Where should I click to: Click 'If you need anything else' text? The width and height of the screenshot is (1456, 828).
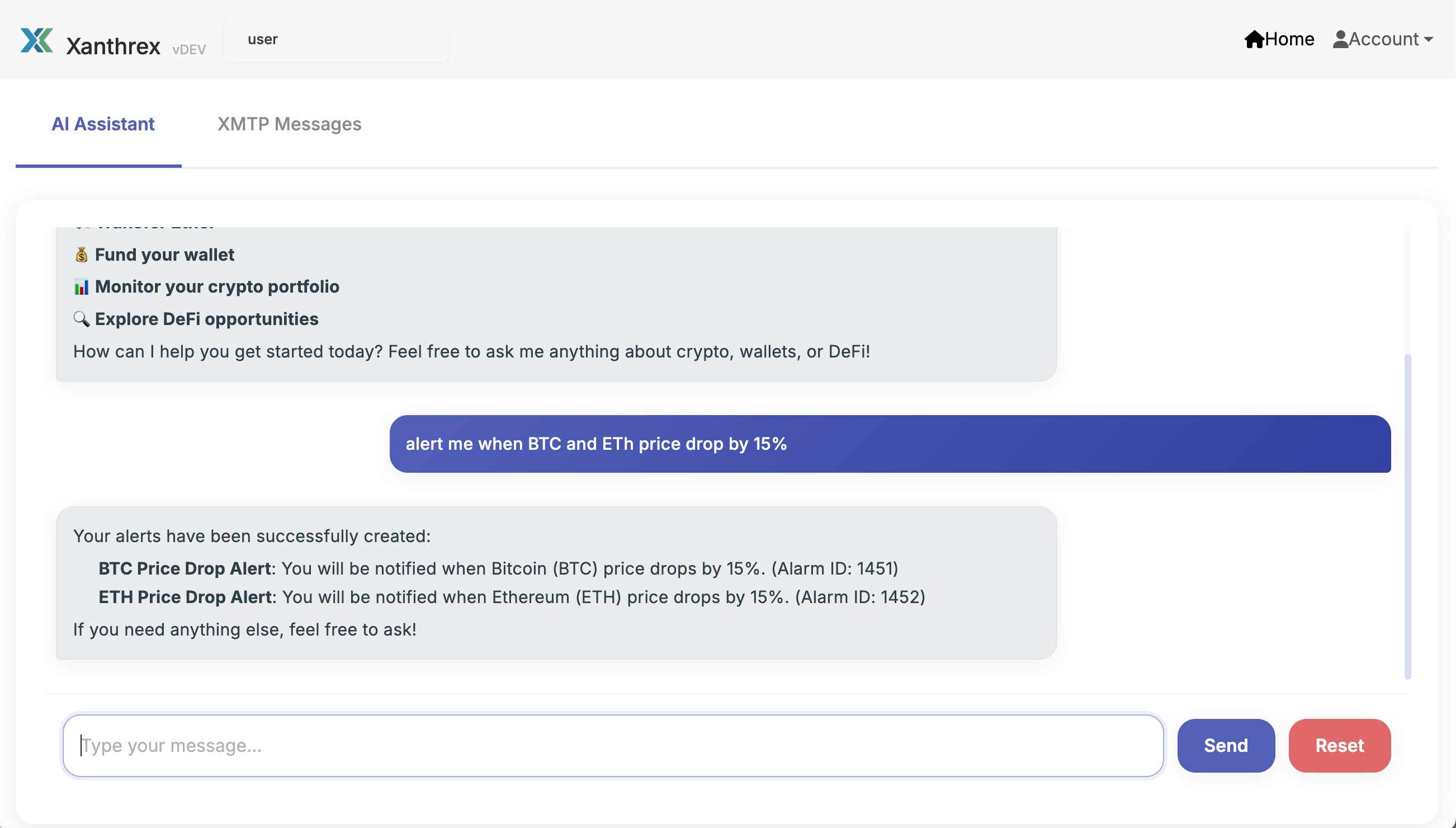pyautogui.click(x=244, y=629)
